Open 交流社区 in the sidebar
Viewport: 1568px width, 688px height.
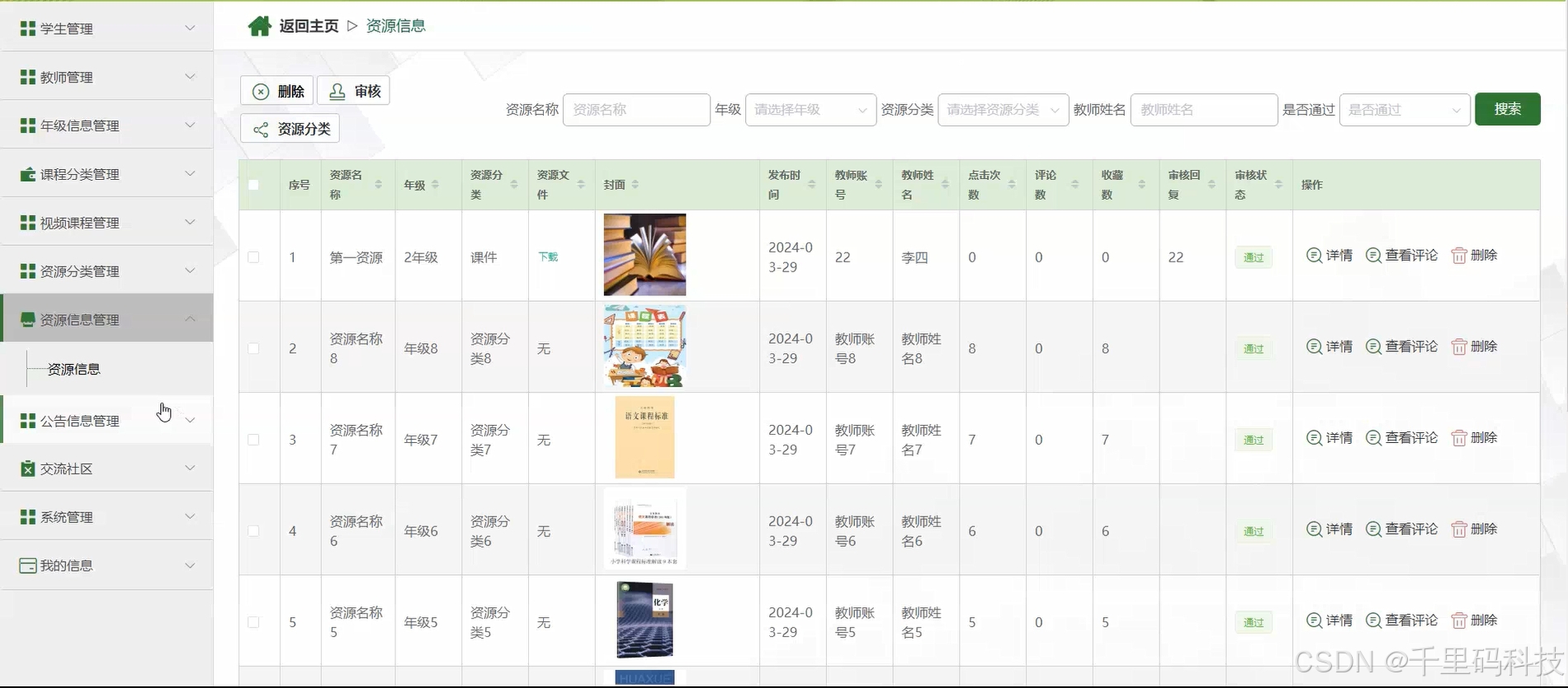[x=106, y=469]
